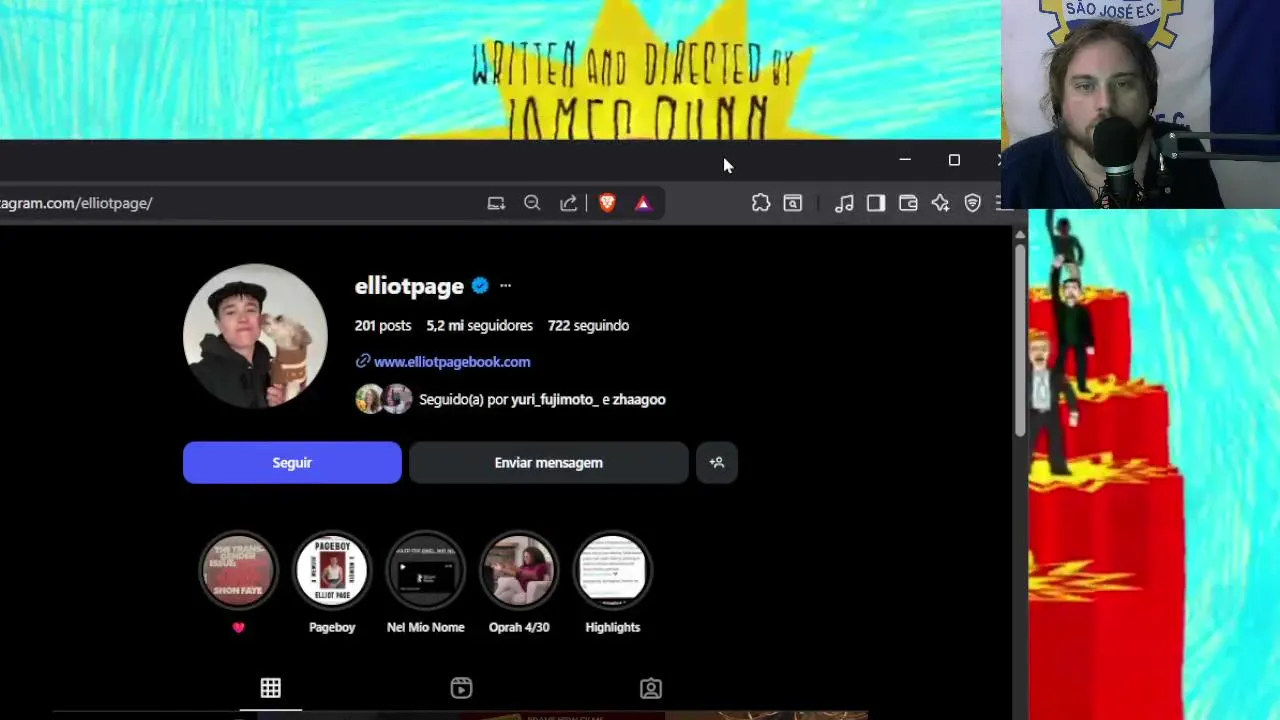This screenshot has width=1280, height=720.
Task: Click the scrollbar up arrow
Action: (1020, 234)
